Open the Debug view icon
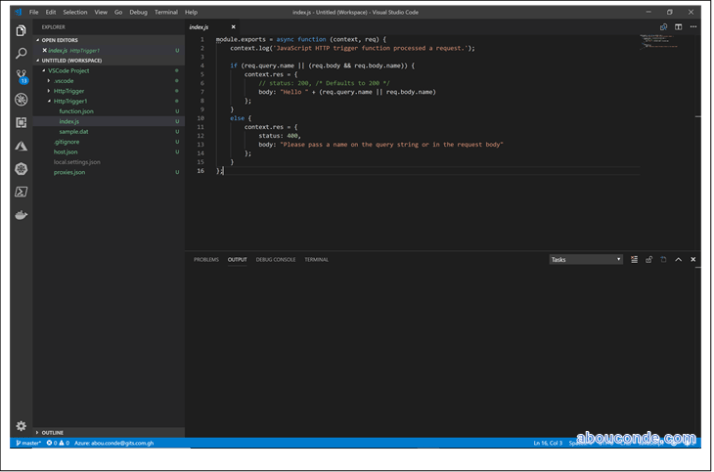The height and width of the screenshot is (472, 714). click(21, 99)
